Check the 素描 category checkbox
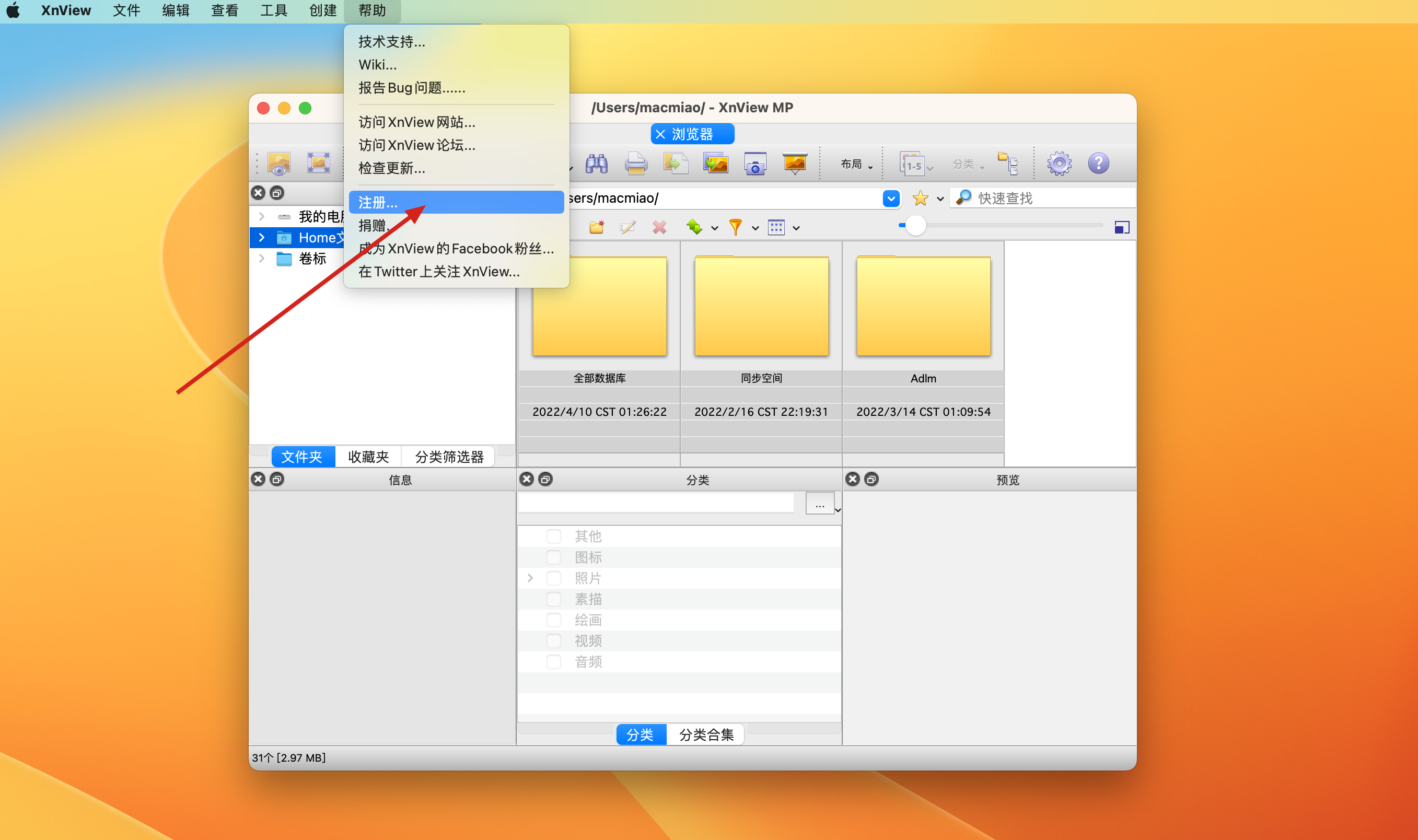The image size is (1418, 840). [x=554, y=599]
